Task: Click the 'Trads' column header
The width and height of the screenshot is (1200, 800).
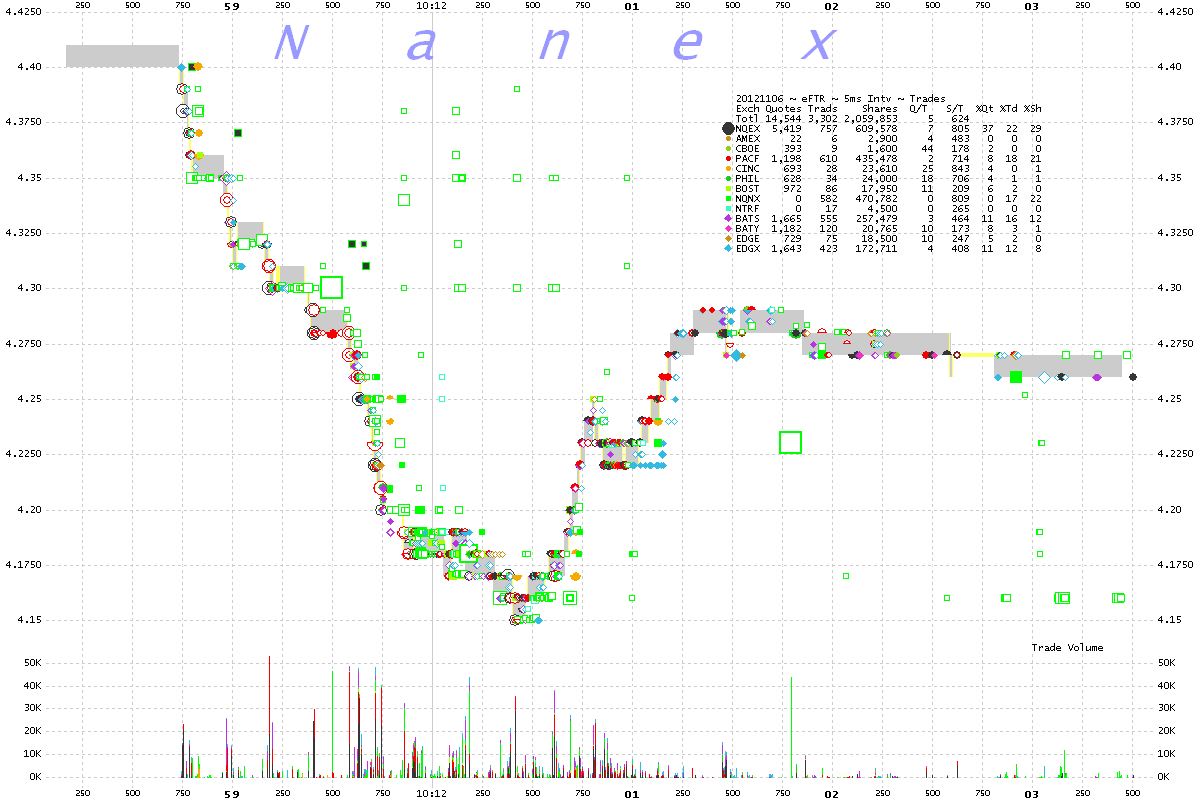Action: [x=822, y=108]
